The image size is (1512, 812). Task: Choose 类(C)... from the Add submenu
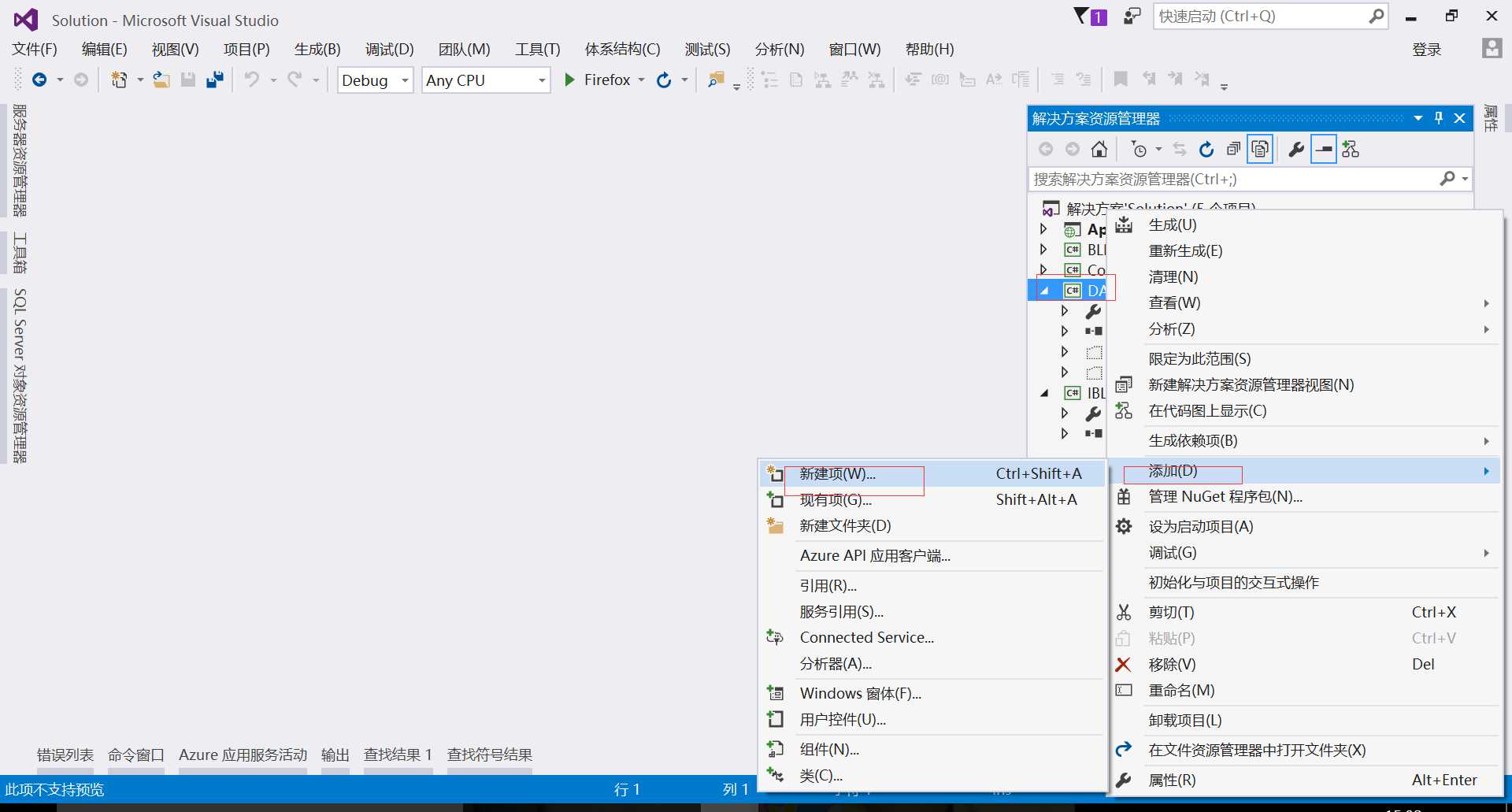(933, 775)
